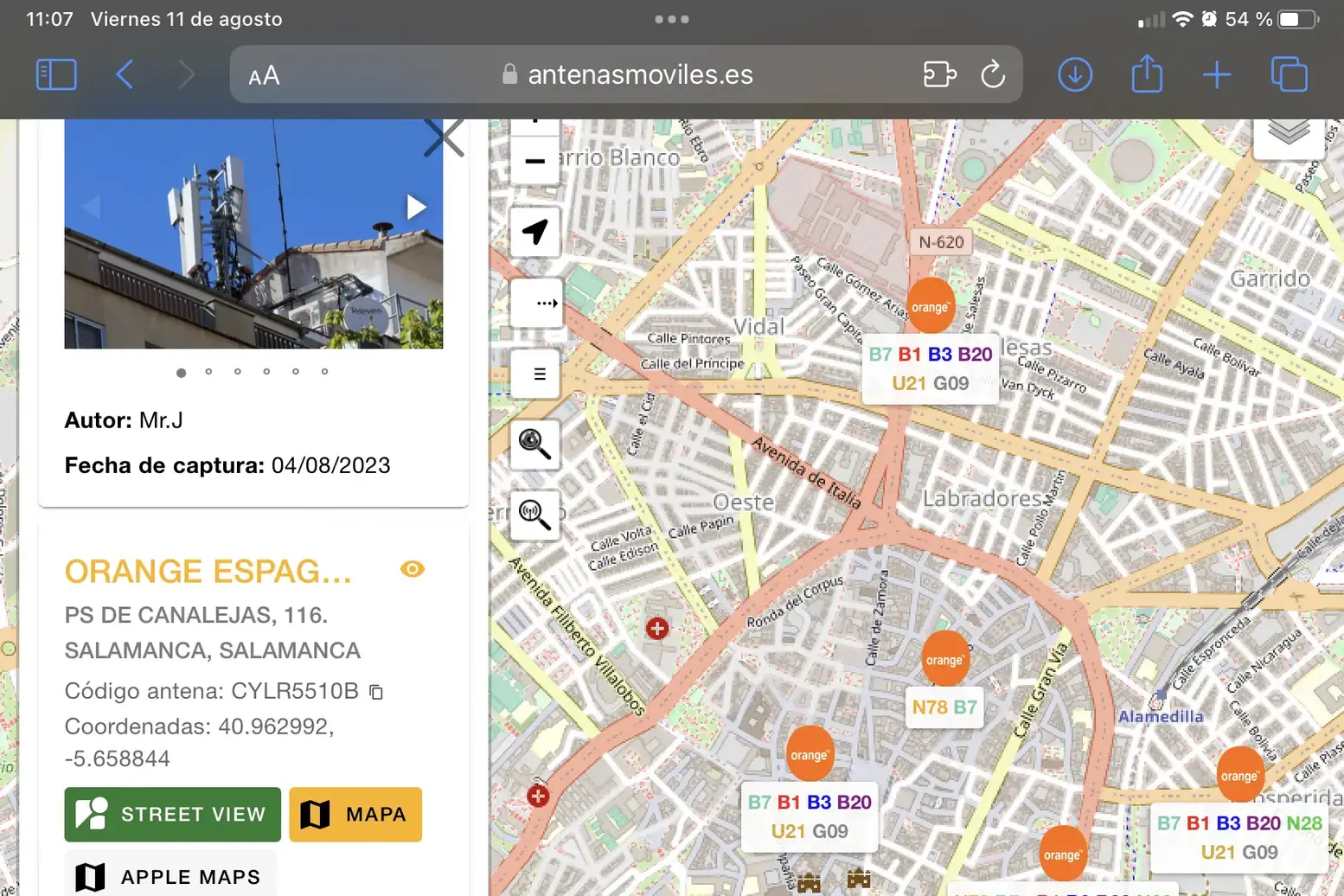Viewport: 1344px width, 896px height.
Task: Open the antenna search magnifier tool
Action: pyautogui.click(x=534, y=515)
